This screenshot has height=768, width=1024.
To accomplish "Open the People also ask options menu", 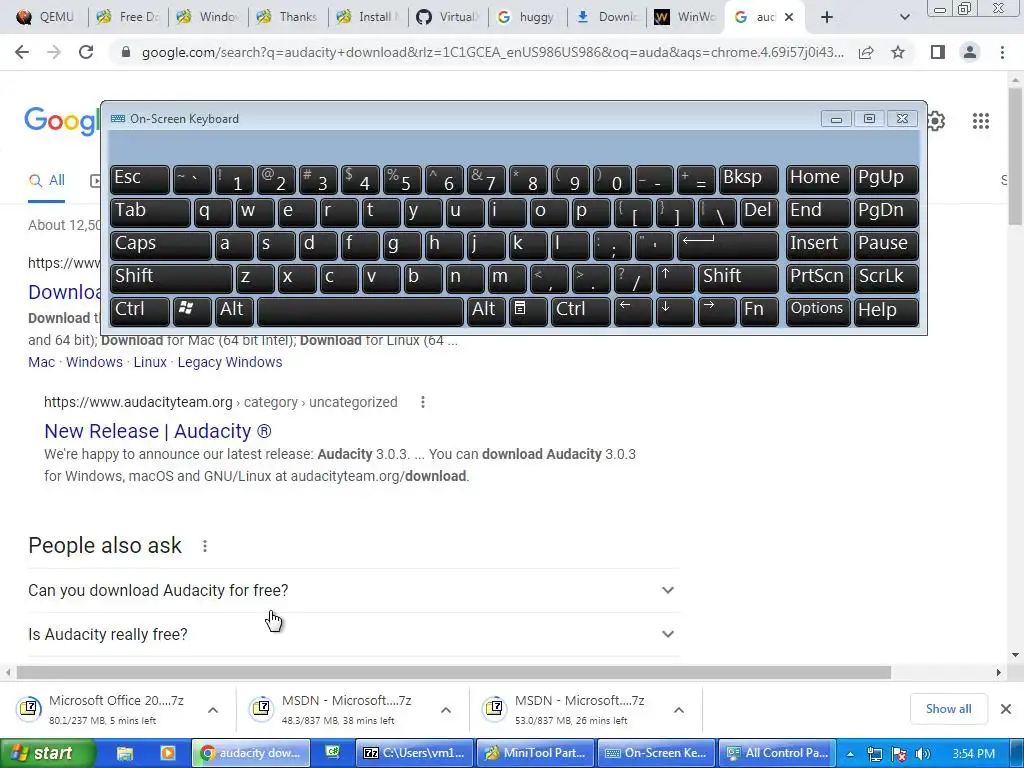I will tap(205, 546).
